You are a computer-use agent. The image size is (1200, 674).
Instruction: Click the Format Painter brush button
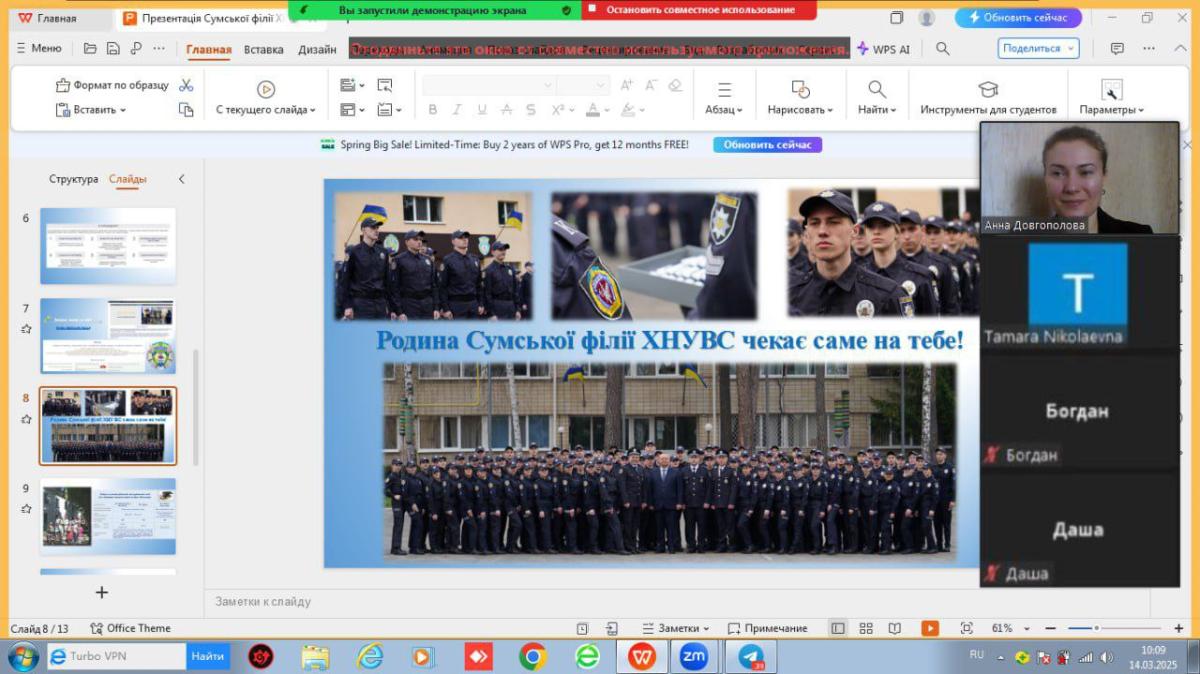tap(111, 86)
